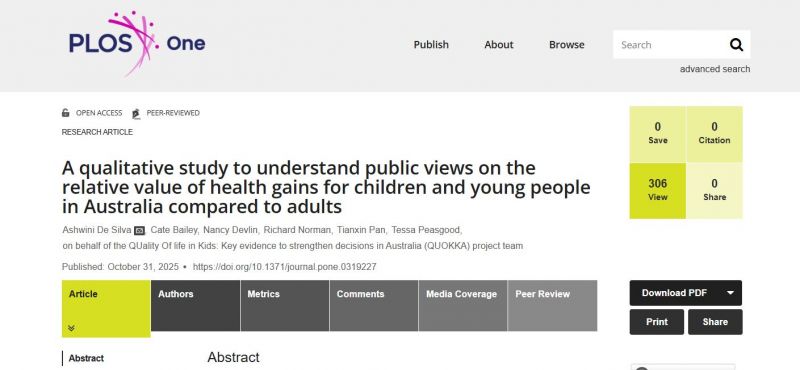800x370 pixels.
Task: Switch to the Metrics tab
Action: click(285, 305)
